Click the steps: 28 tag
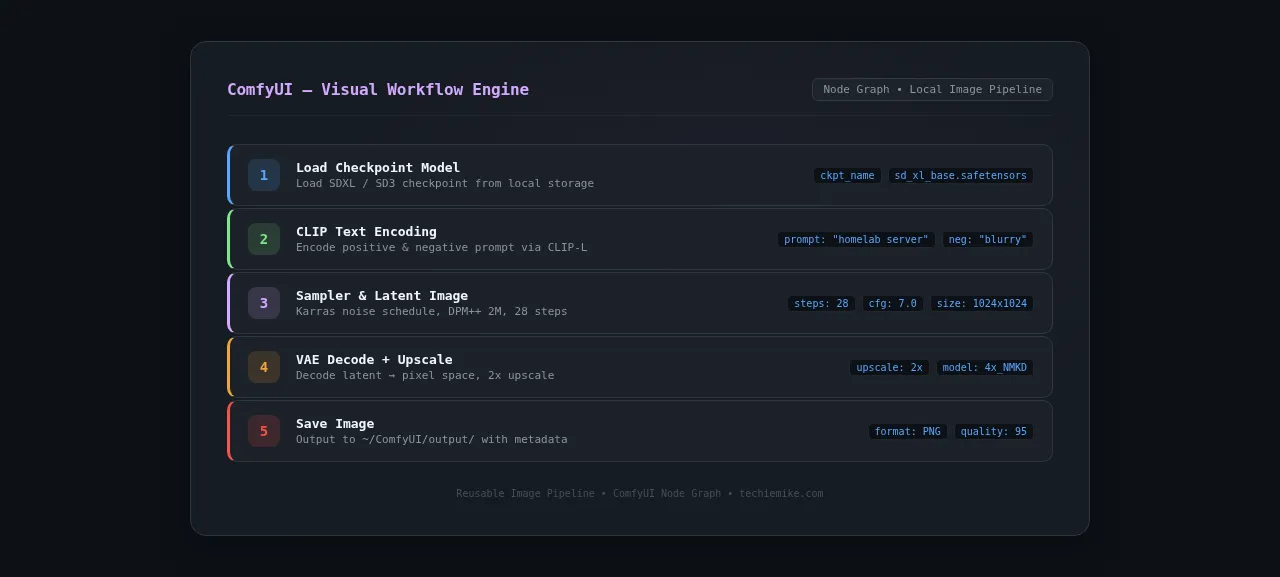The width and height of the screenshot is (1280, 577). tap(821, 304)
